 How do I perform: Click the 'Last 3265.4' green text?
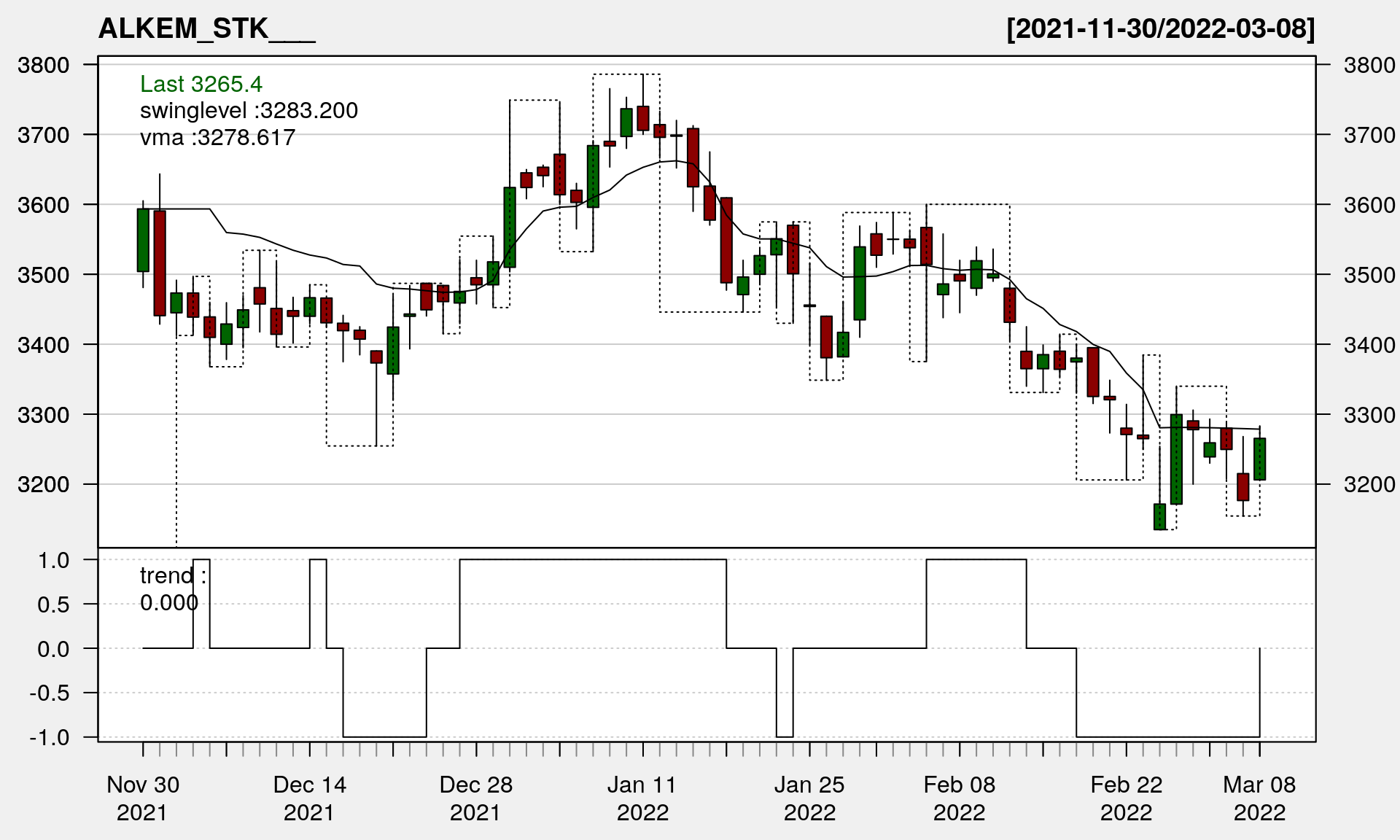pos(201,84)
